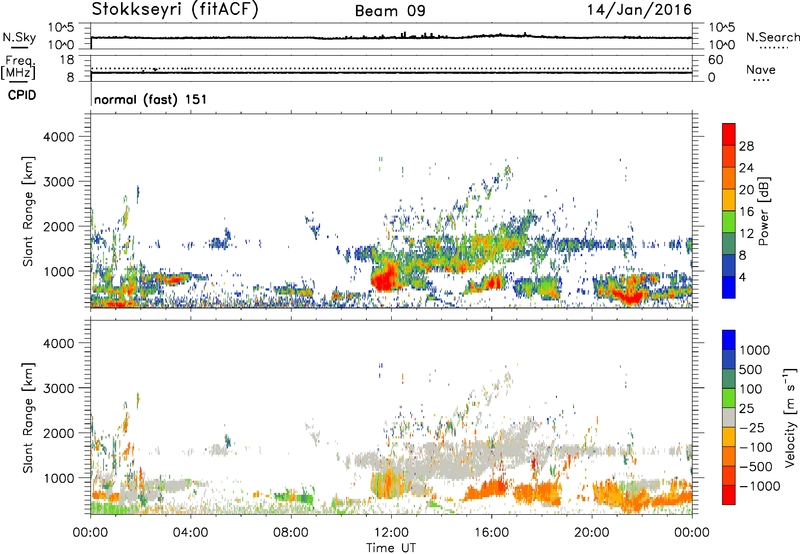Click the red bottom of Velocity colorbar

click(729, 495)
